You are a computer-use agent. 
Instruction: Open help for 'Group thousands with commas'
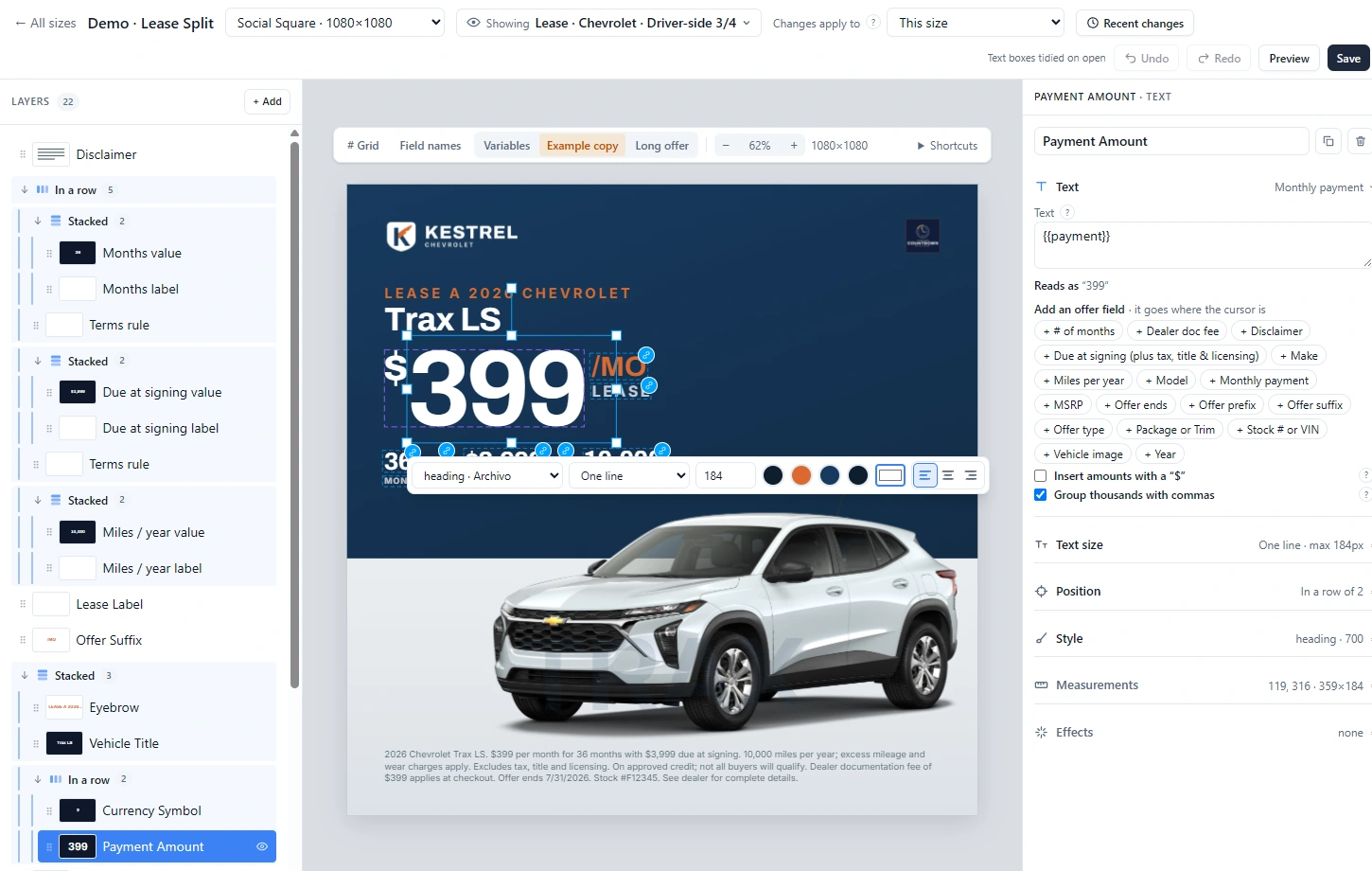(x=1365, y=494)
